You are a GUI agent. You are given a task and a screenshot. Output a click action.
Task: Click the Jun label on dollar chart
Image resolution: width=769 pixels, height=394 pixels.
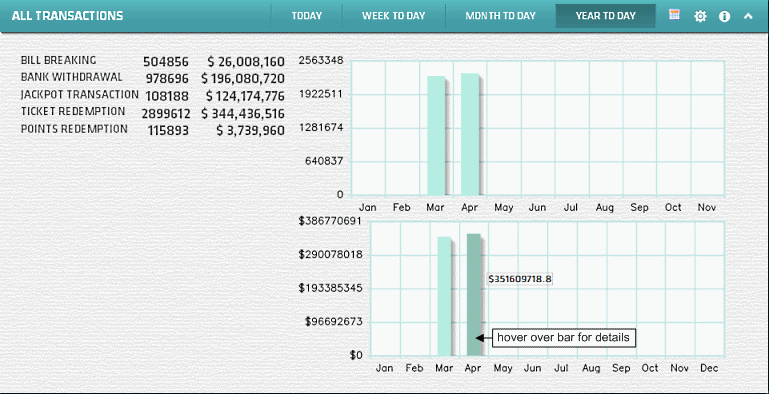532,368
